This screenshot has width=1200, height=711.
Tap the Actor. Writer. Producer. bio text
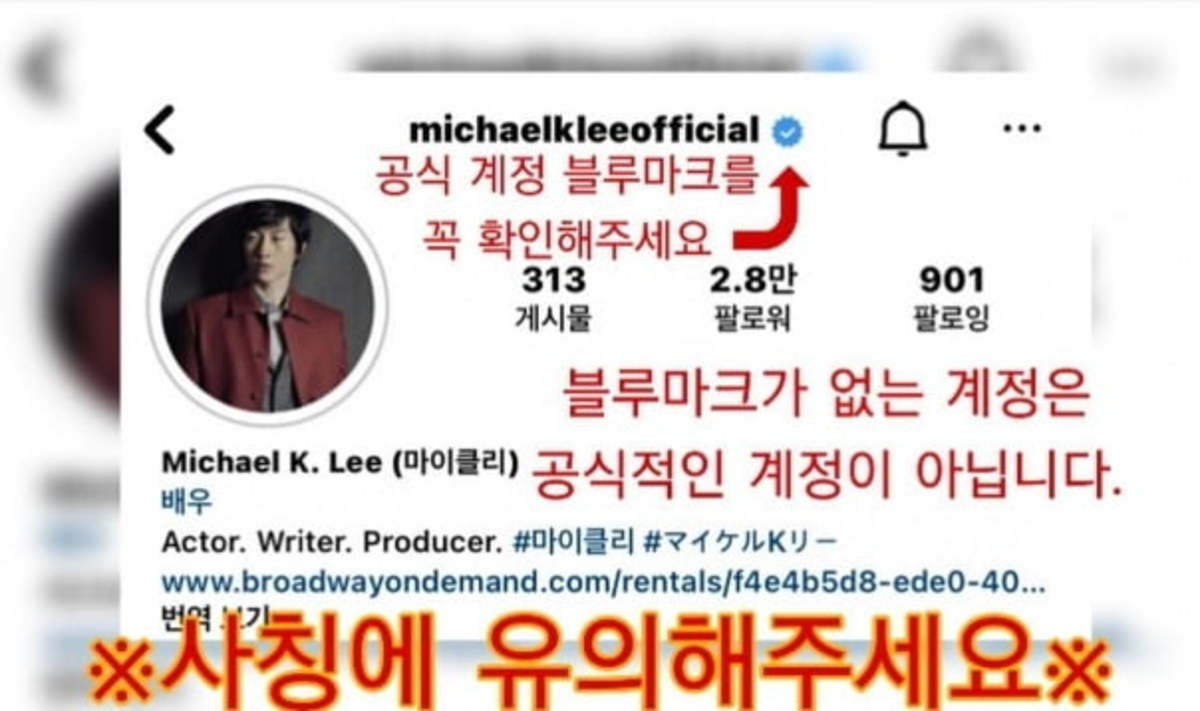(330, 543)
